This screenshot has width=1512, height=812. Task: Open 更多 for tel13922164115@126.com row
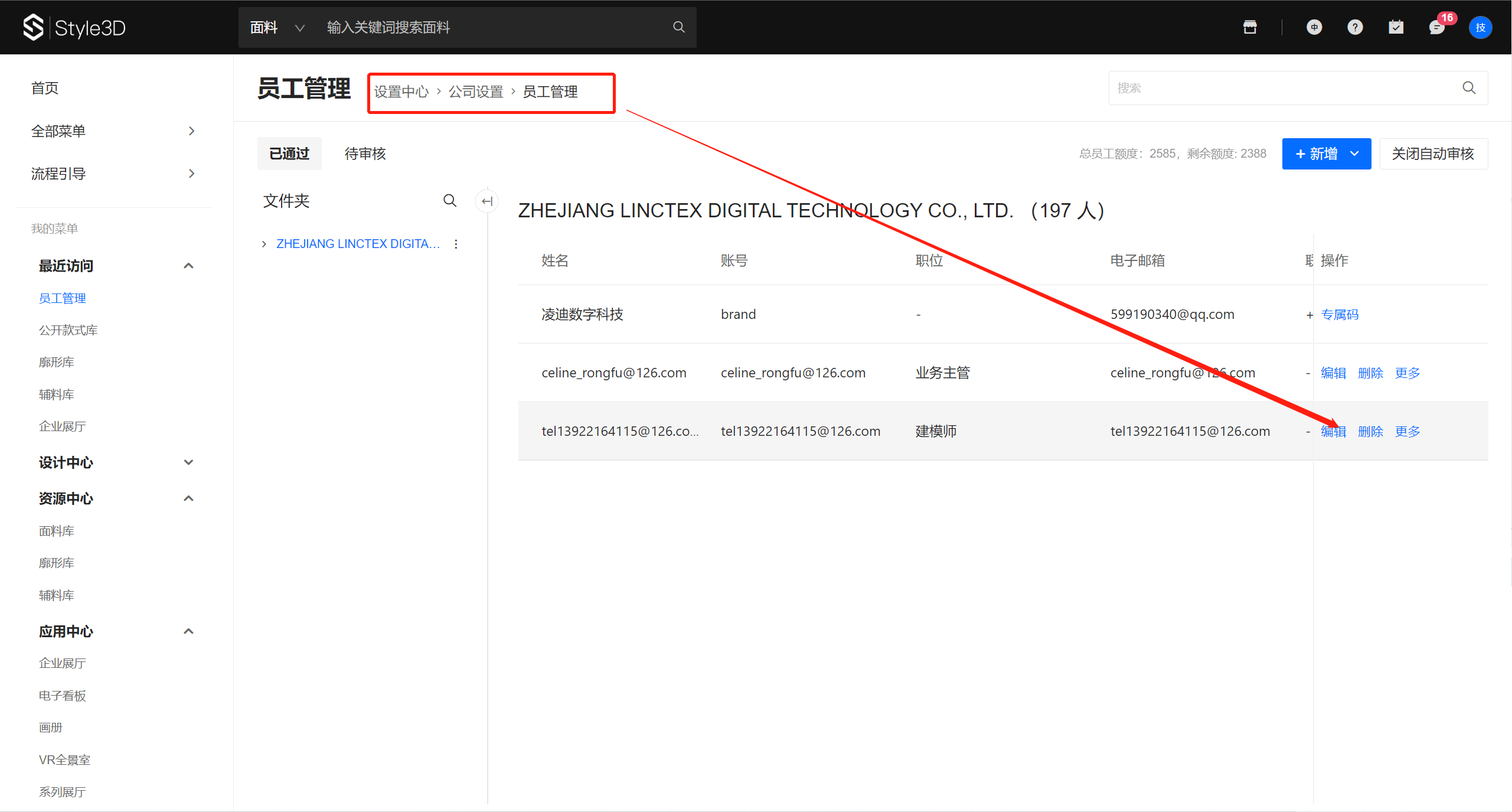pyautogui.click(x=1408, y=431)
